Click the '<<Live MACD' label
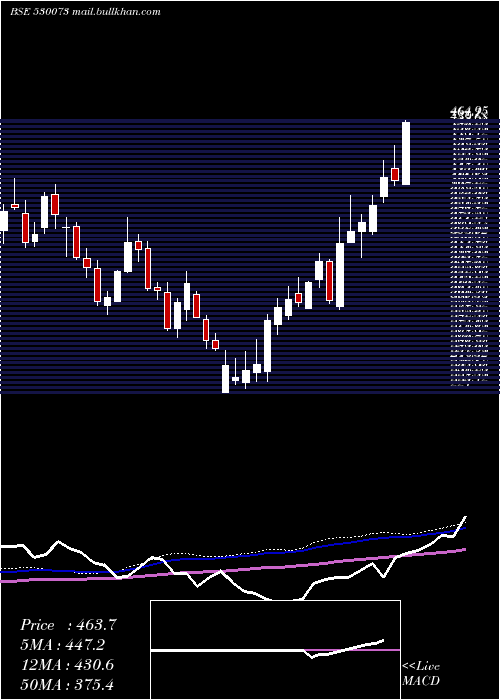Image resolution: width=500 pixels, height=700 pixels. point(421,673)
